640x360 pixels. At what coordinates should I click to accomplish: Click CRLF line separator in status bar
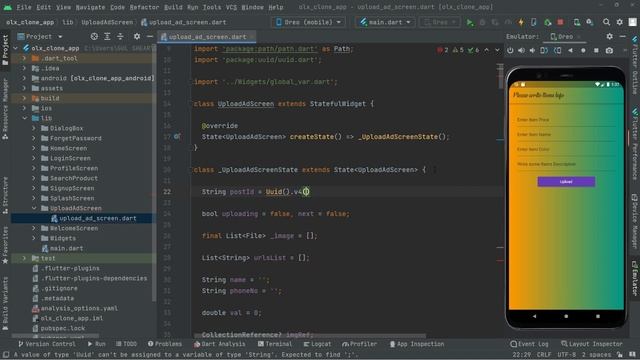(x=543, y=355)
